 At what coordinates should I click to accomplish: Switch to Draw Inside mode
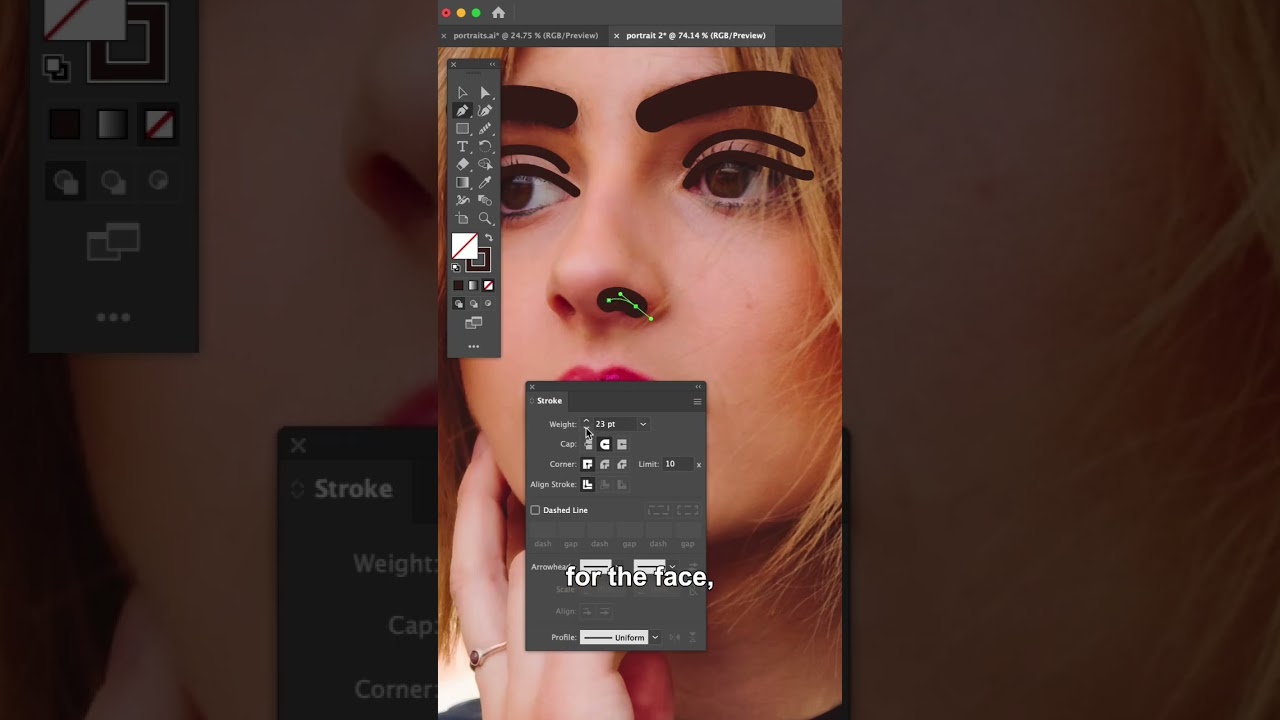coord(488,303)
